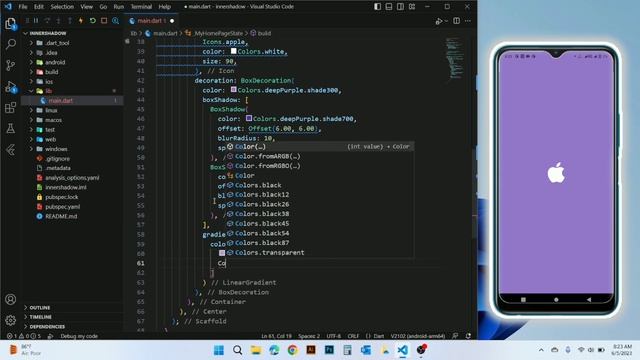Image resolution: width=640 pixels, height=360 pixels.
Task: Open the Edit menu
Action: pyautogui.click(x=39, y=7)
